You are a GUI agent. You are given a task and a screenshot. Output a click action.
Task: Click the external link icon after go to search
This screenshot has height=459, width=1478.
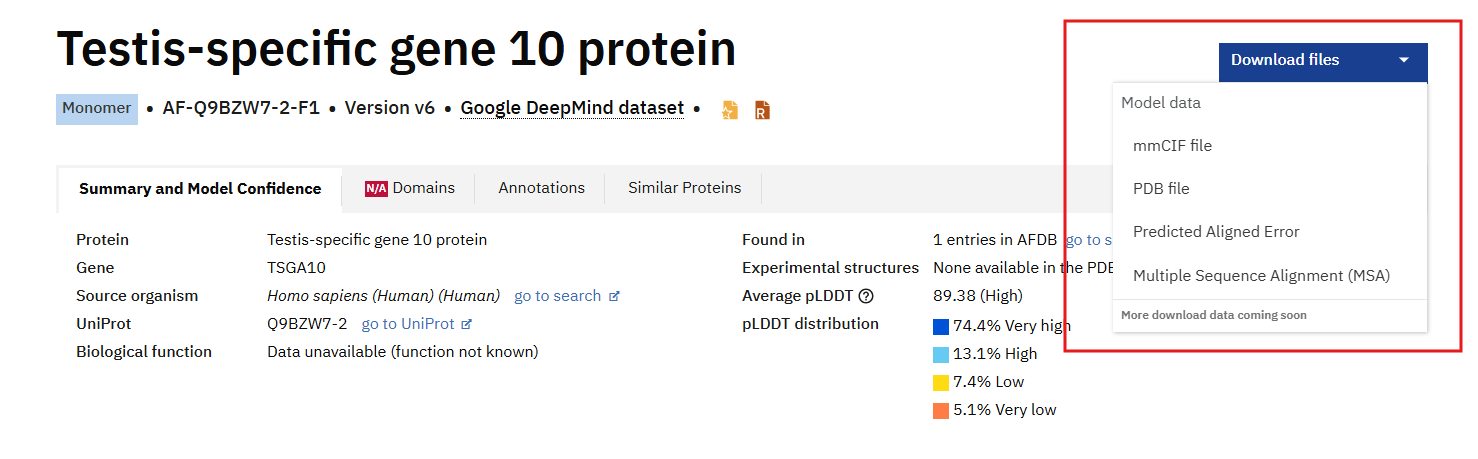(x=614, y=297)
